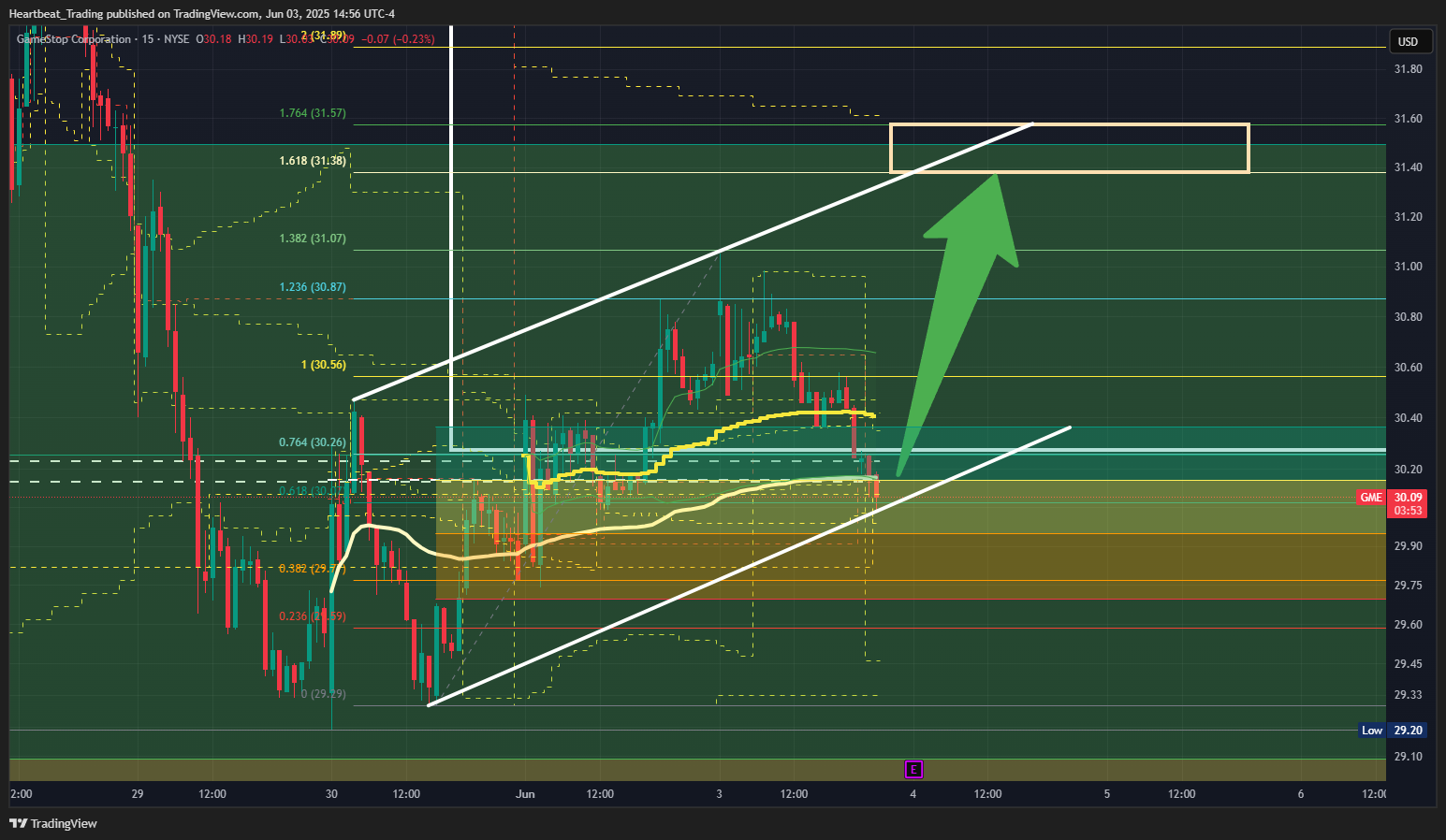This screenshot has height=840, width=1446.
Task: Click the O30.18 open value
Action: tap(213, 39)
